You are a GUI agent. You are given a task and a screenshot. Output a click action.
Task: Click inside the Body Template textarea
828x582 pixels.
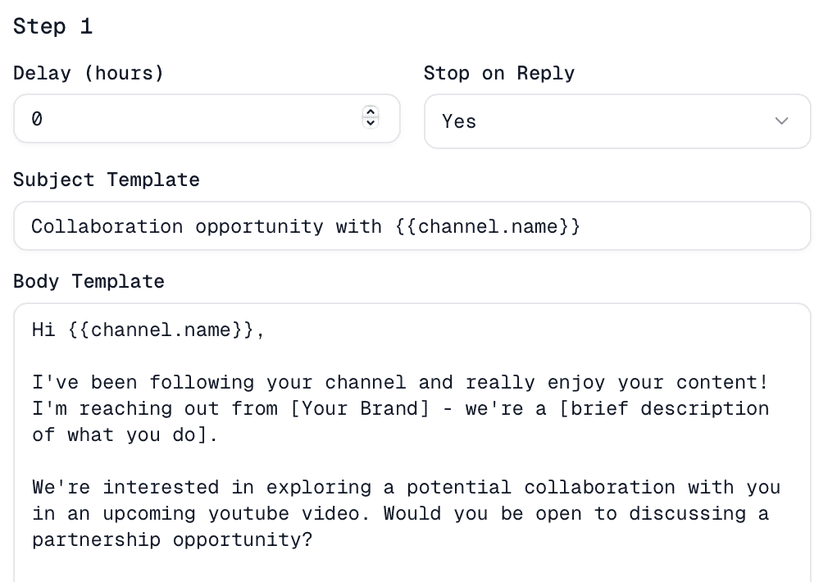point(400,460)
